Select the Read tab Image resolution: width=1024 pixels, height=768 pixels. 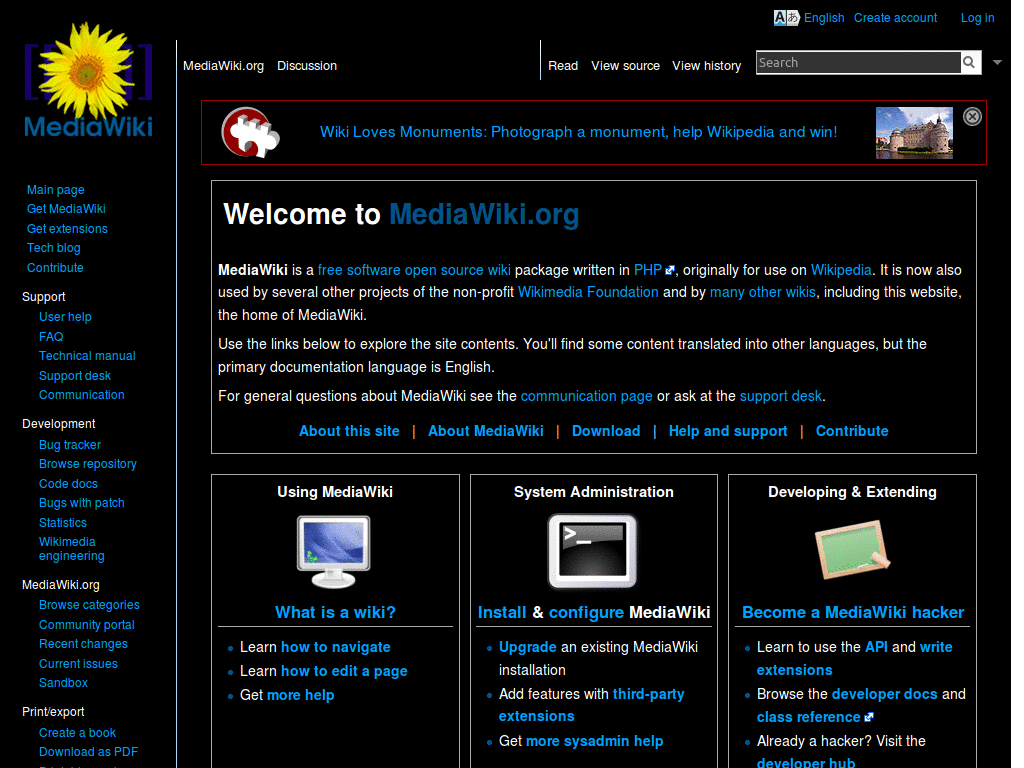pyautogui.click(x=563, y=66)
